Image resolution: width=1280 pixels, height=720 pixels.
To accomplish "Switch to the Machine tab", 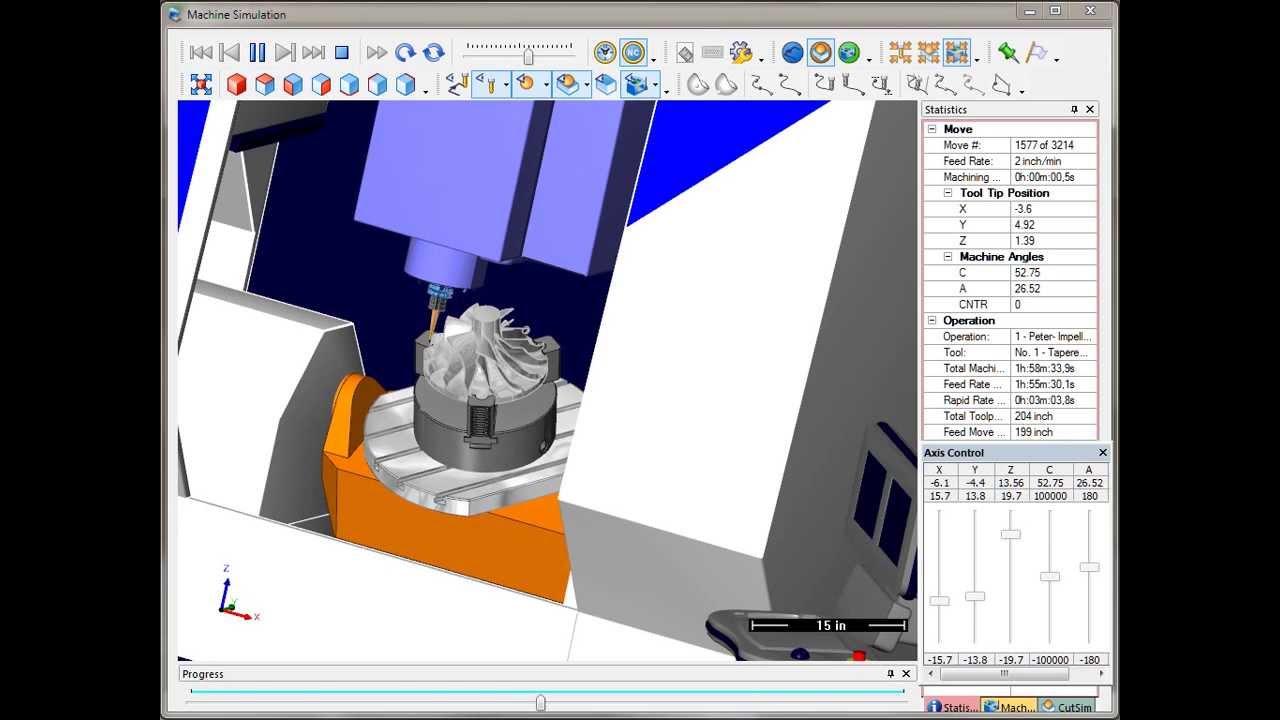I will [1010, 707].
